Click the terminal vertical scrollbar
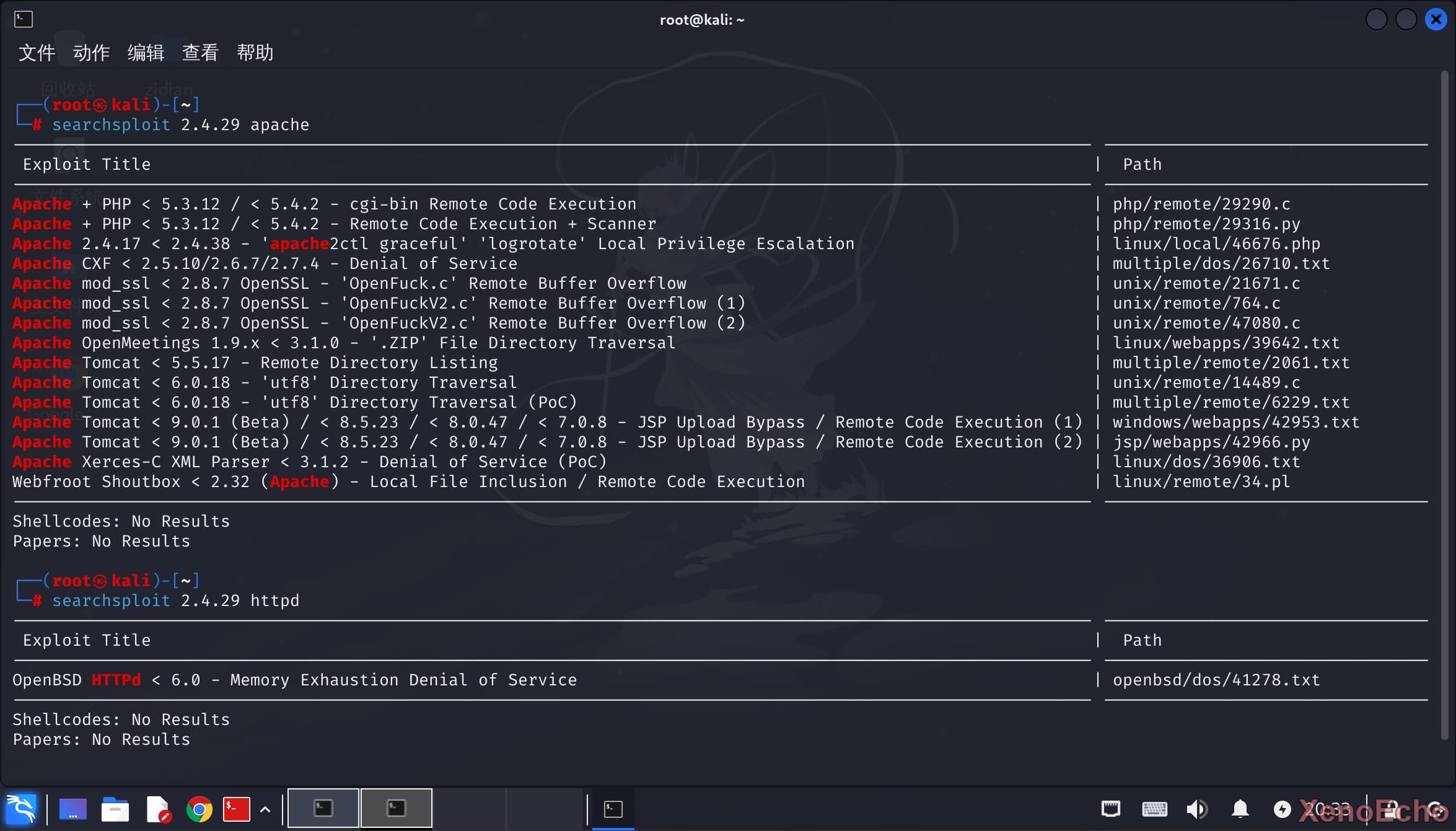The image size is (1456, 831). [x=1444, y=403]
